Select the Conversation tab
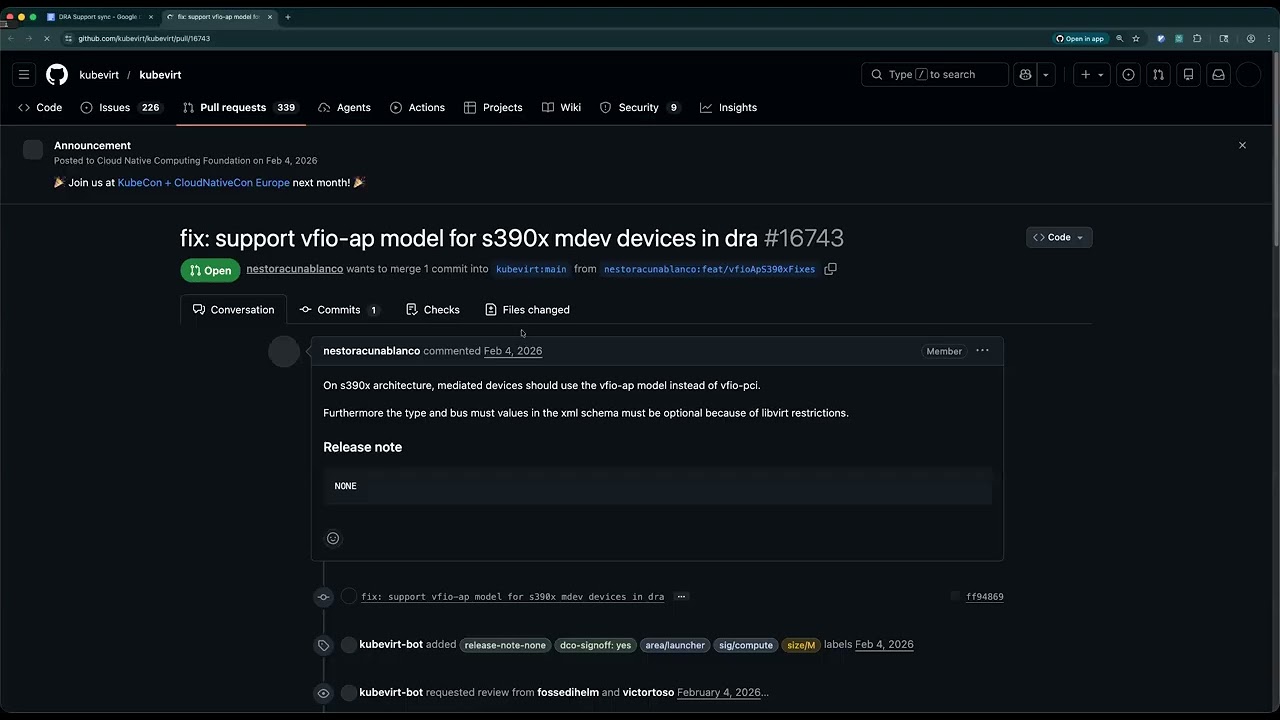The image size is (1280, 720). tap(233, 310)
